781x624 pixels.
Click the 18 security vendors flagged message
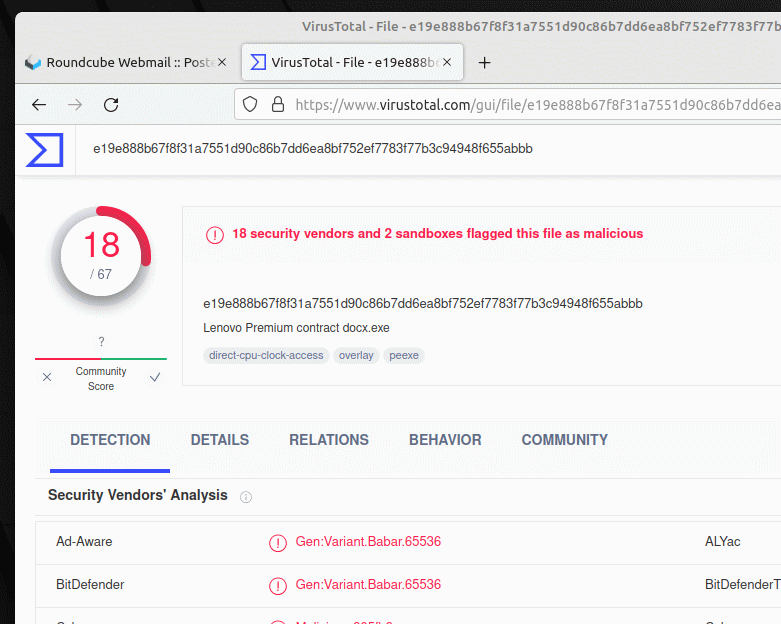point(438,234)
